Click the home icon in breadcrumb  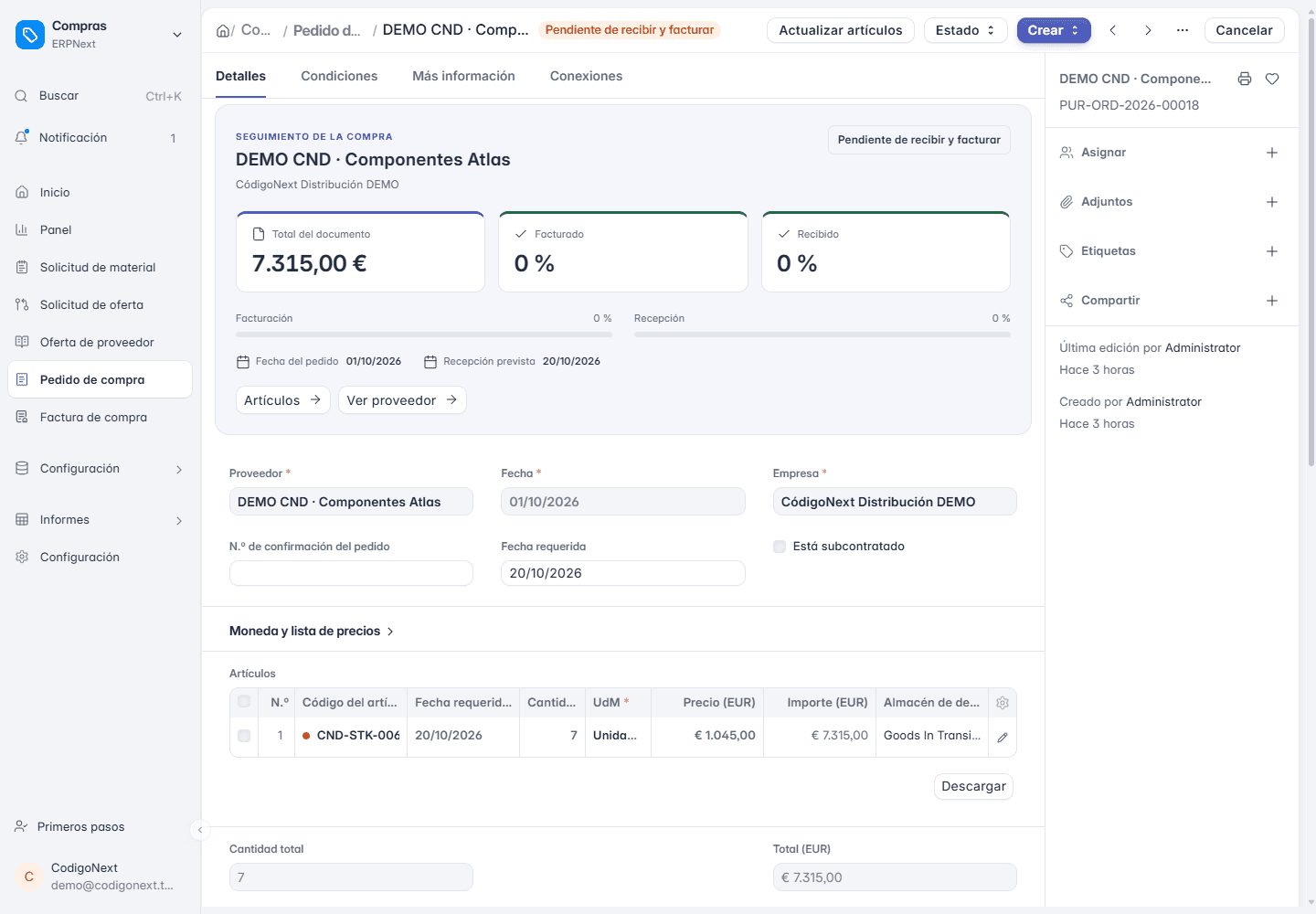(x=223, y=30)
